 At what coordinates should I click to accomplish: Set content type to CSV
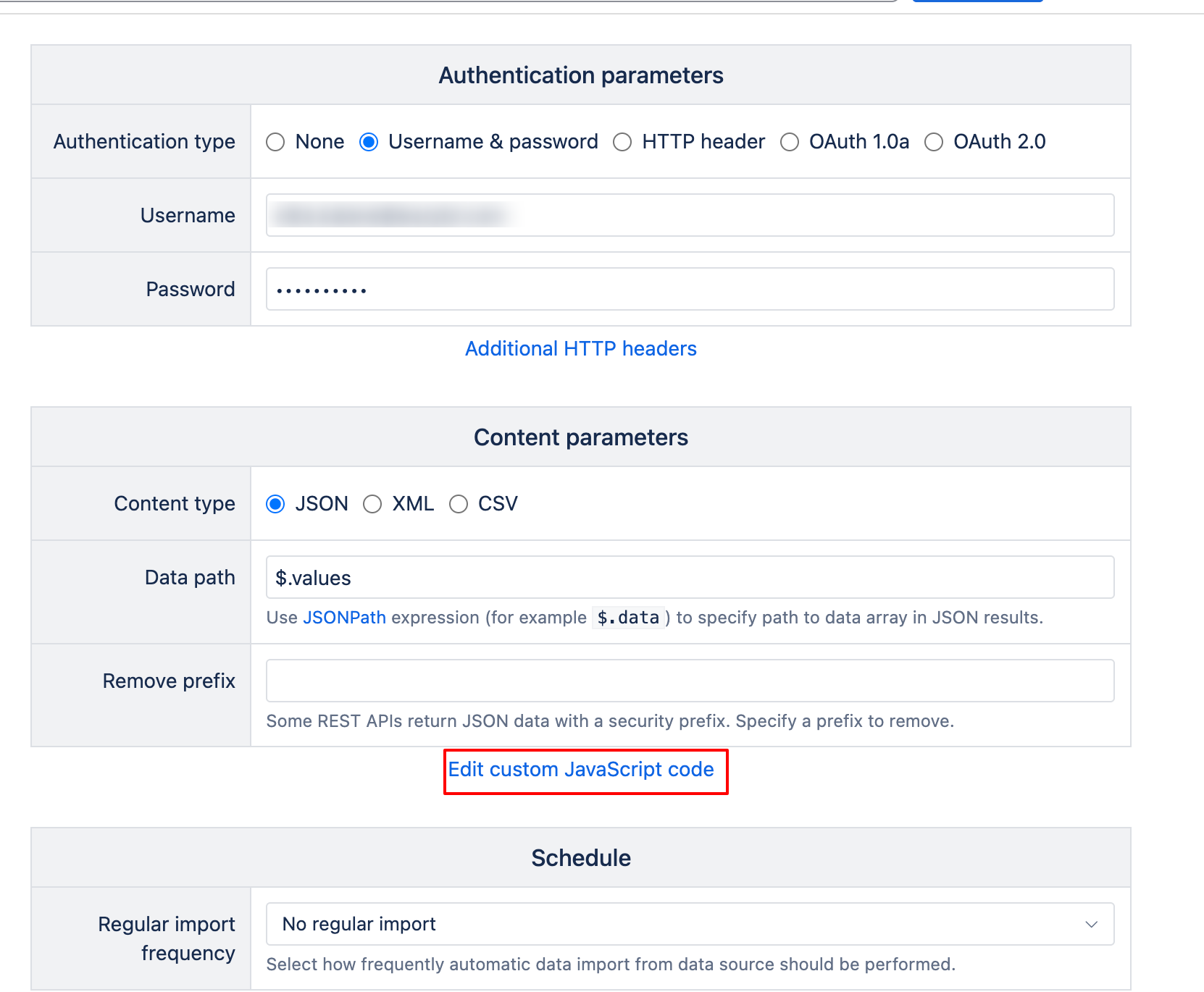coord(459,504)
